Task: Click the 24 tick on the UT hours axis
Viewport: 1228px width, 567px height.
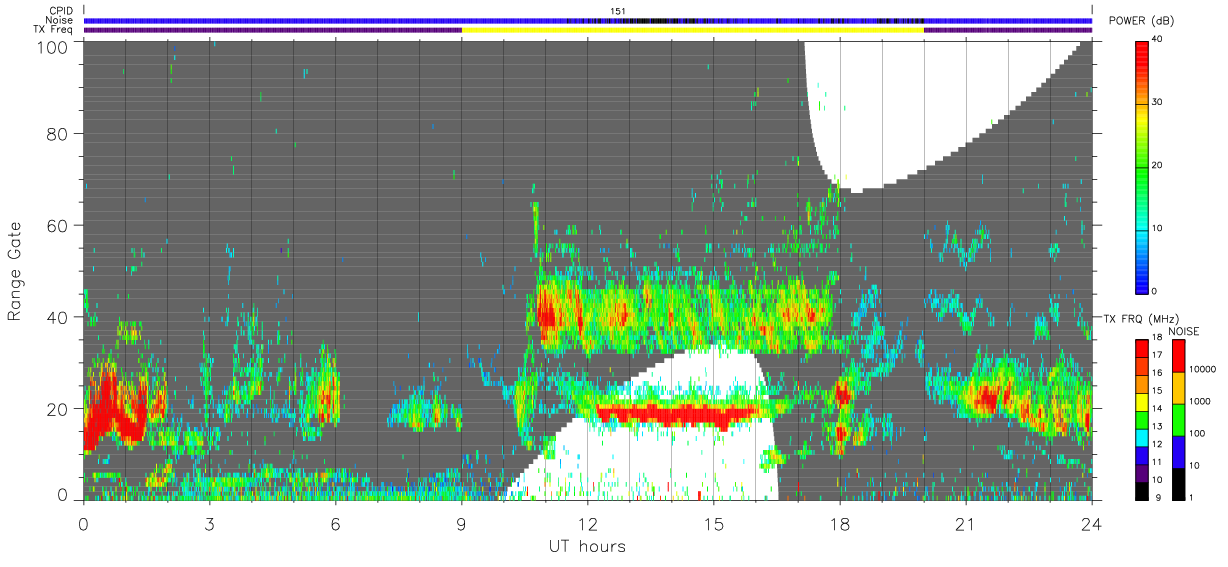Action: click(x=1091, y=524)
